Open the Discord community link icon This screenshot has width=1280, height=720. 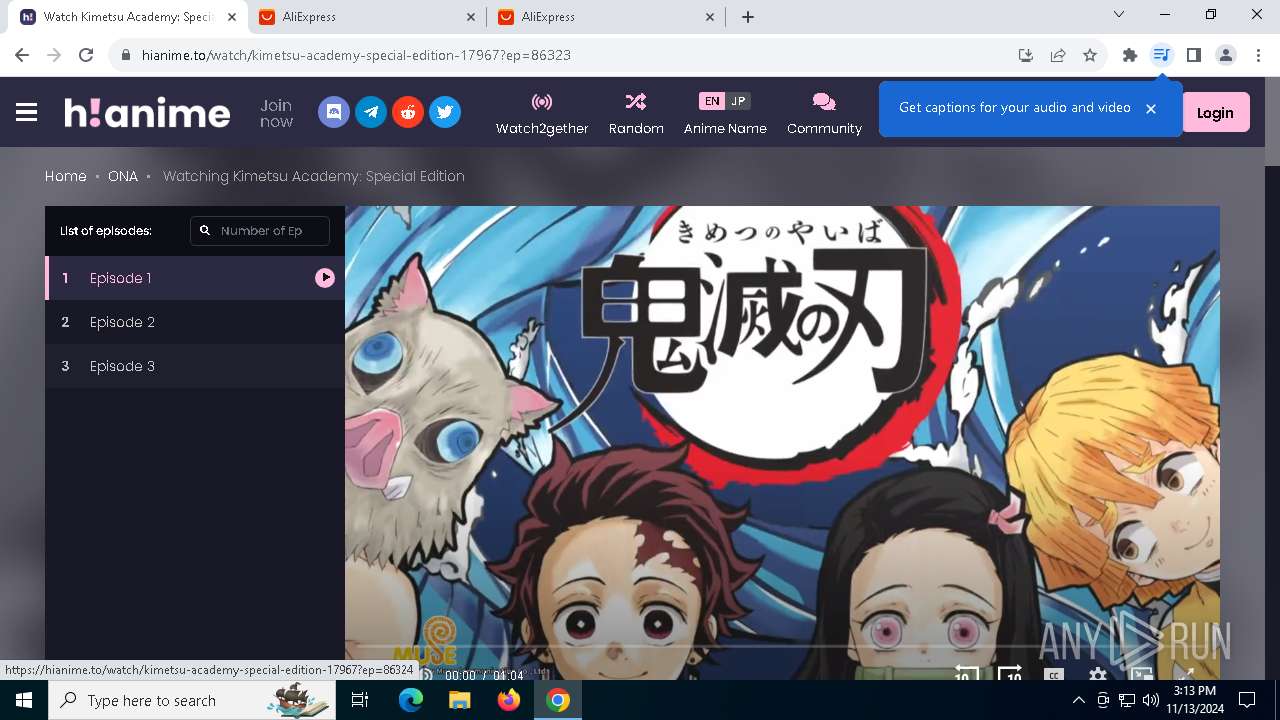tap(334, 112)
